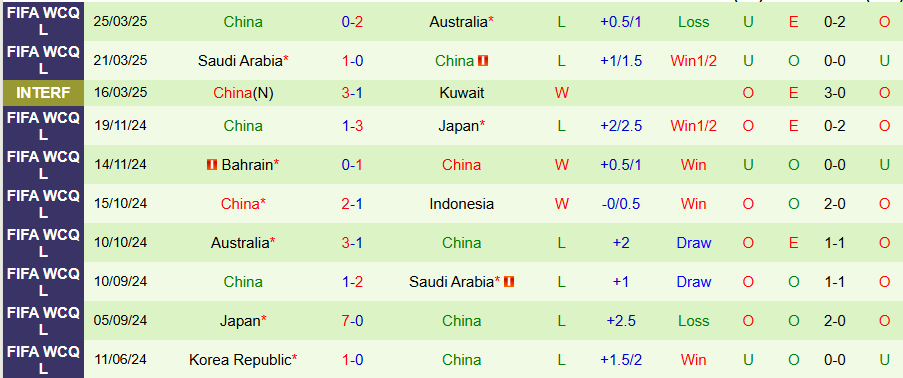Screen dimensions: 903x378
Task: Open the INTERF competition label
Action: 43,93
